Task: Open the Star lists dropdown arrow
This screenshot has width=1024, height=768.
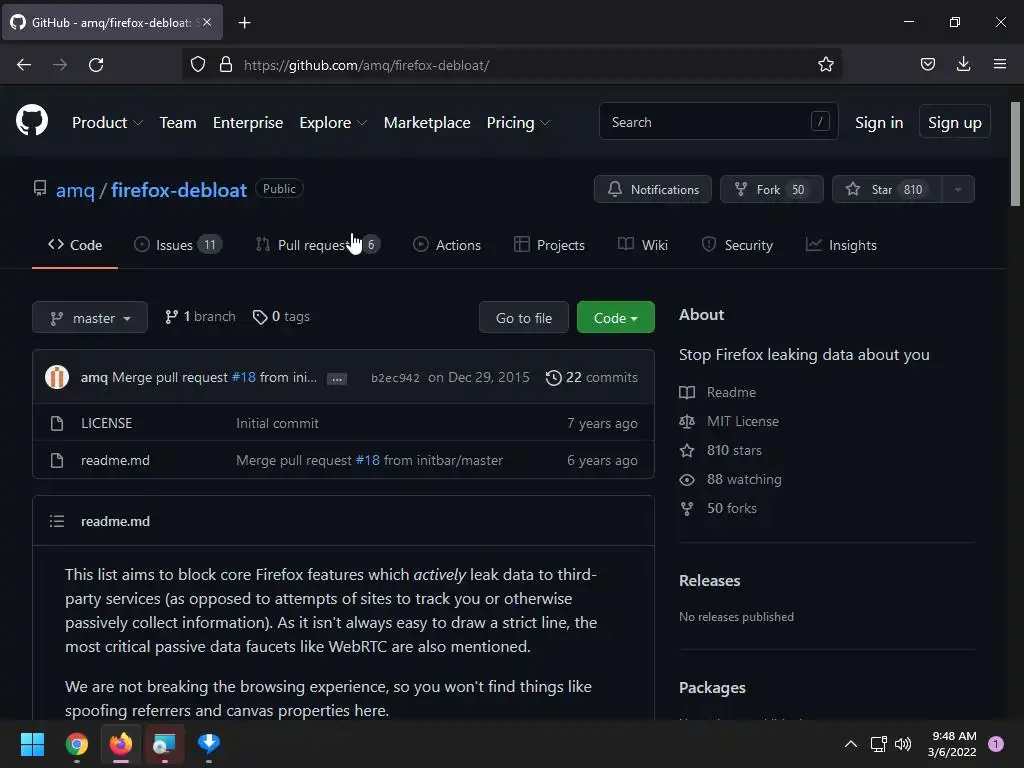Action: [x=958, y=189]
